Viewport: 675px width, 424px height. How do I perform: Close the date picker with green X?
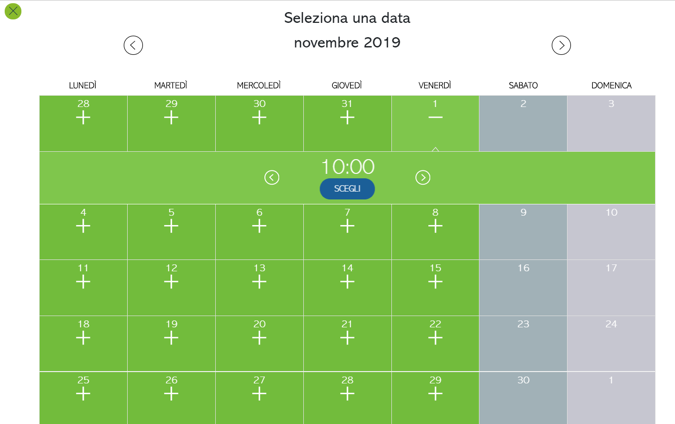(13, 11)
